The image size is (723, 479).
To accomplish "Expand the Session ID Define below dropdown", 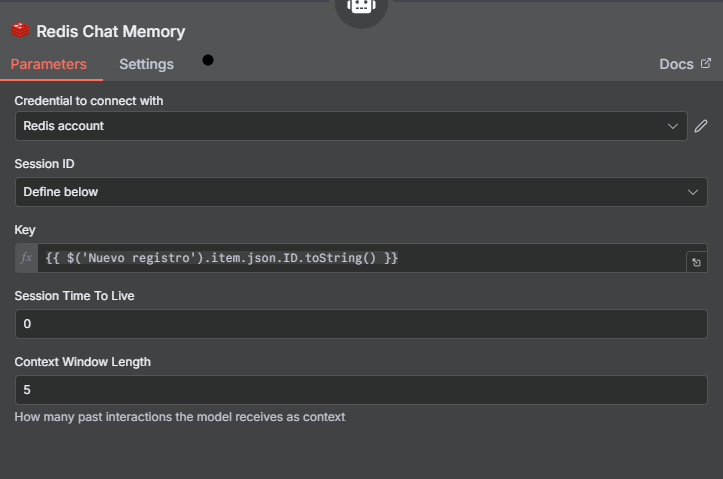I will pyautogui.click(x=361, y=192).
